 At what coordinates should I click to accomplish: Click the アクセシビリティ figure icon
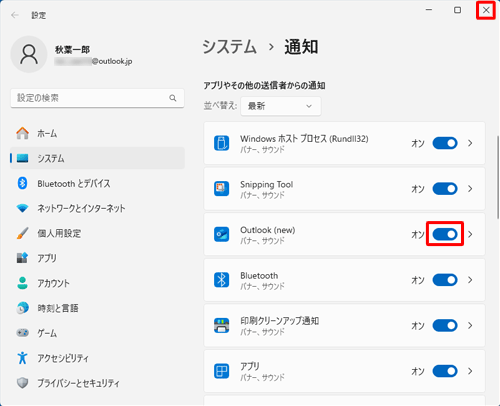22,358
